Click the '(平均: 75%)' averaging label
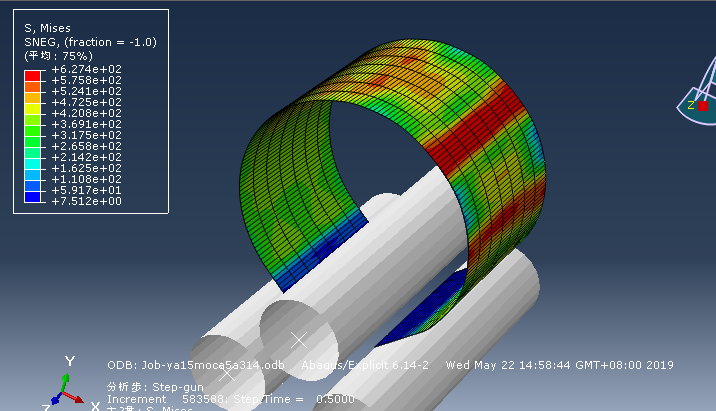This screenshot has width=716, height=411. click(58, 56)
